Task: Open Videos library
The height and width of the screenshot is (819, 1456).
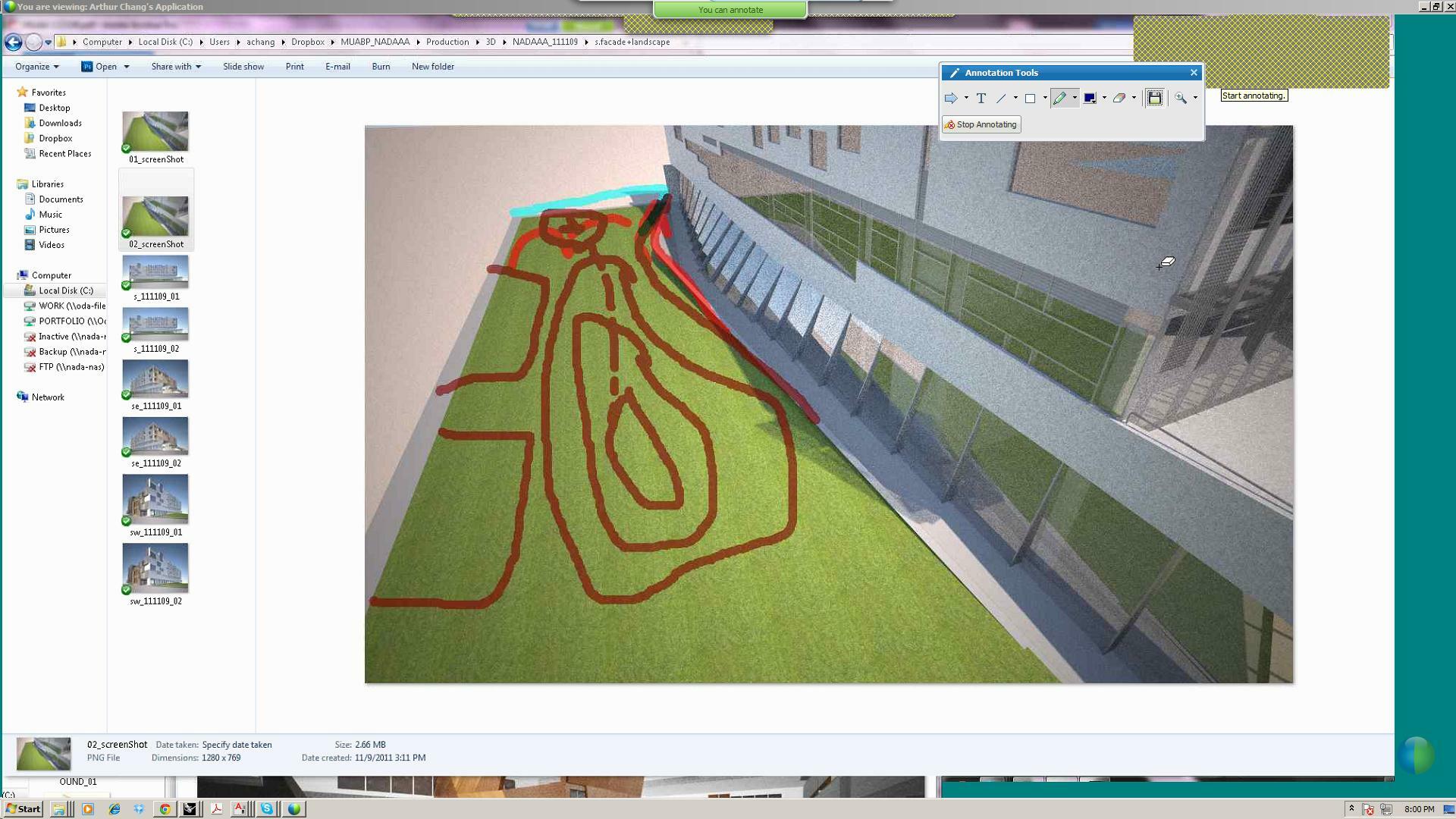Action: click(45, 245)
